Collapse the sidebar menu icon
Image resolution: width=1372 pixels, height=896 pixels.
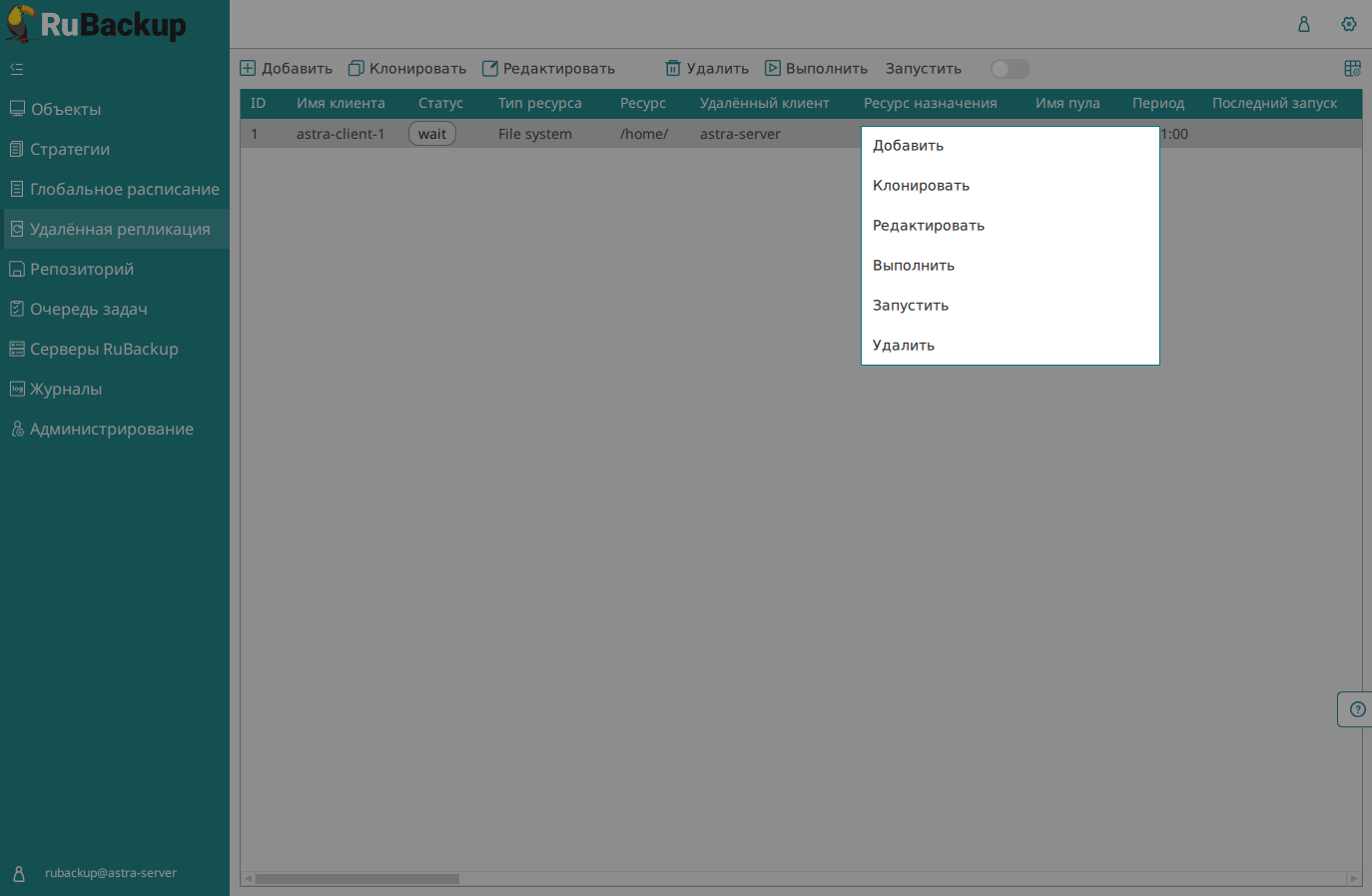[17, 69]
